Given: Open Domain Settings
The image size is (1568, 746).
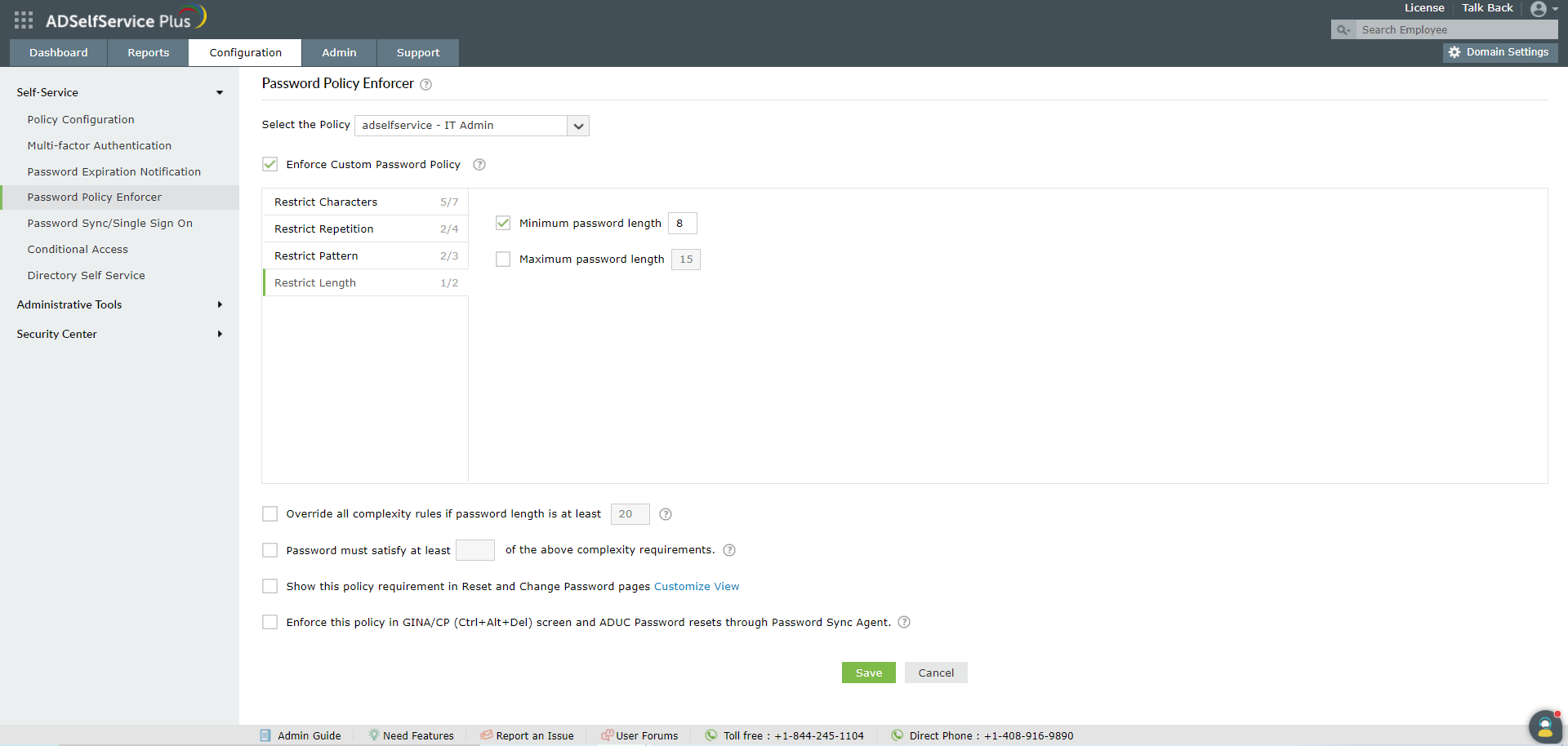Looking at the screenshot, I should 1499,51.
